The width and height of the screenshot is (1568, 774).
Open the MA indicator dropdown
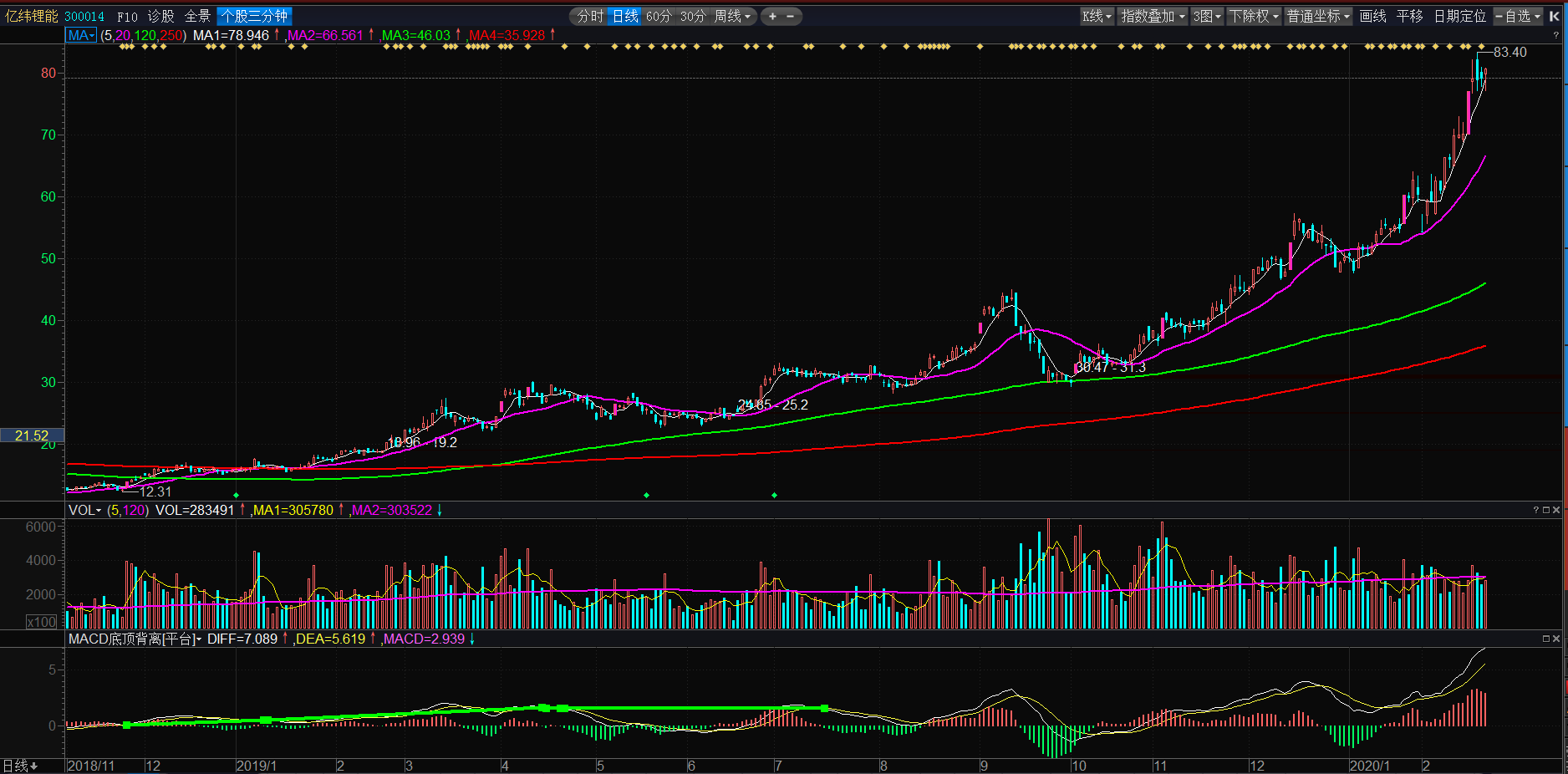pos(81,35)
